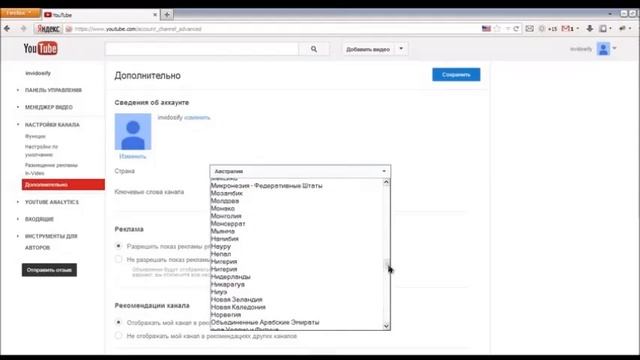Open a new browser tab with plus
Viewport: 640px width, 360px height.
(167, 15)
